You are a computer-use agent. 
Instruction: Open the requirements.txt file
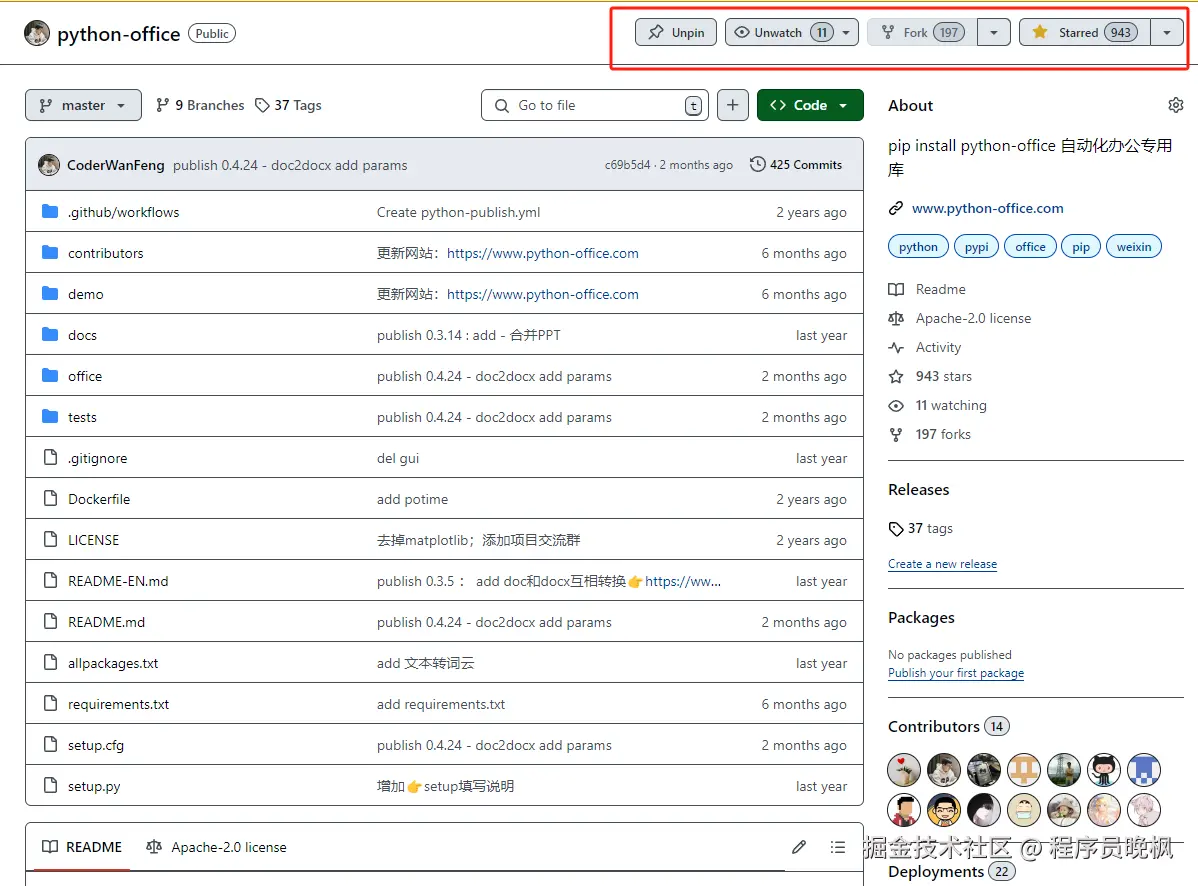pos(118,704)
